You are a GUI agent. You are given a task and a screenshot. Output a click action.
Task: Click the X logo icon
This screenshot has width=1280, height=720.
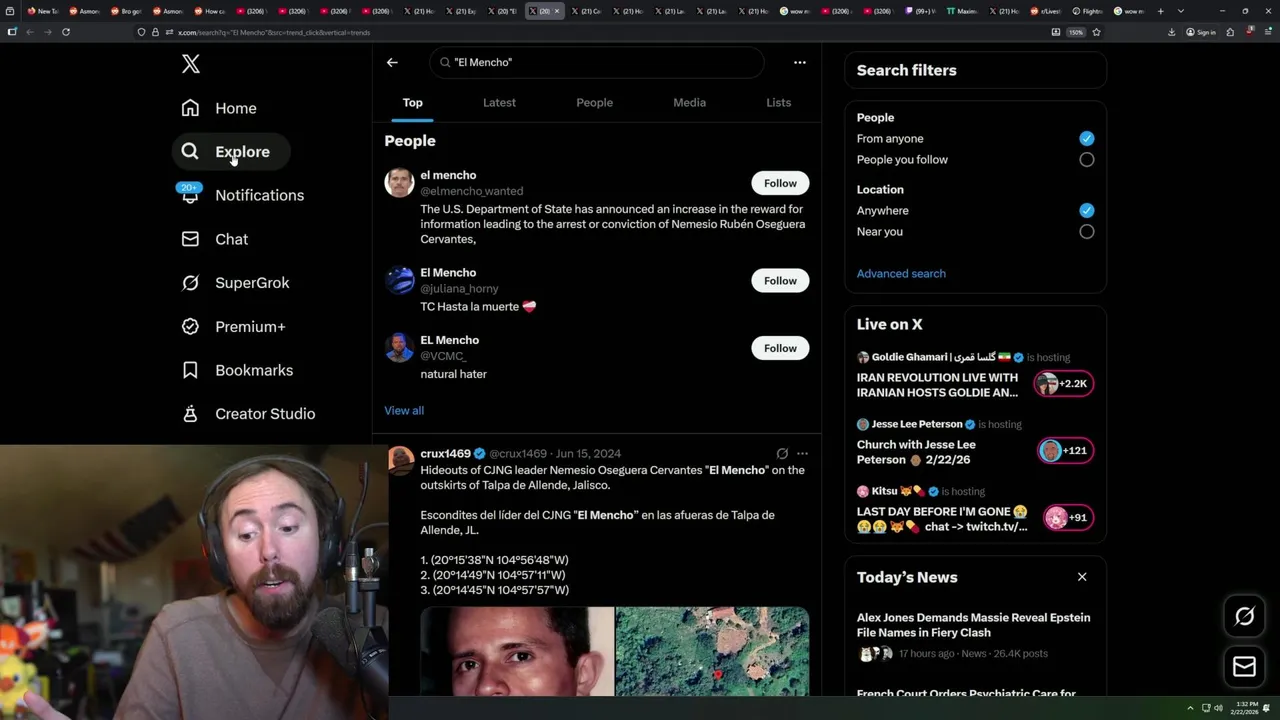[191, 64]
